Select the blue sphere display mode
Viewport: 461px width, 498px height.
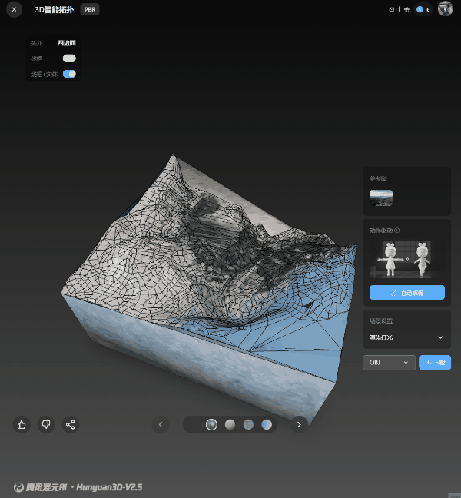click(267, 425)
